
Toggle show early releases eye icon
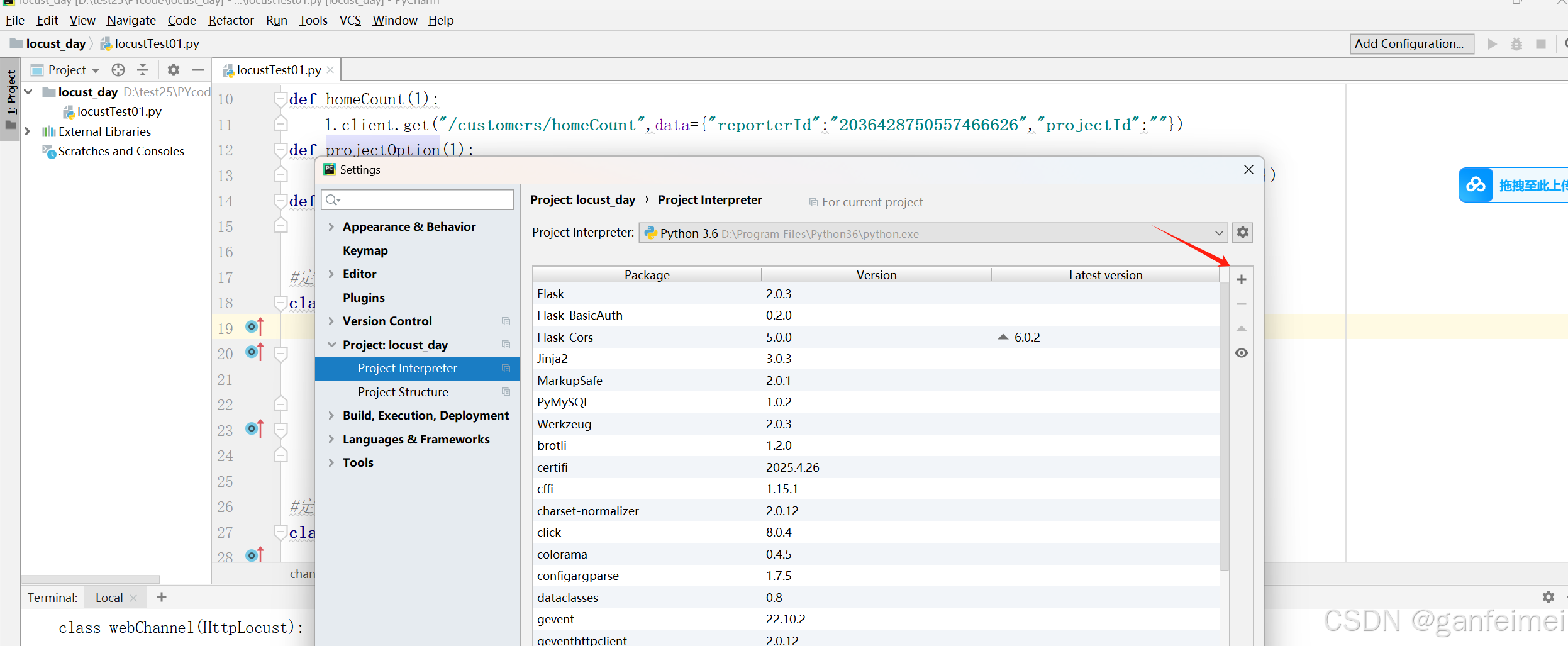[1241, 353]
